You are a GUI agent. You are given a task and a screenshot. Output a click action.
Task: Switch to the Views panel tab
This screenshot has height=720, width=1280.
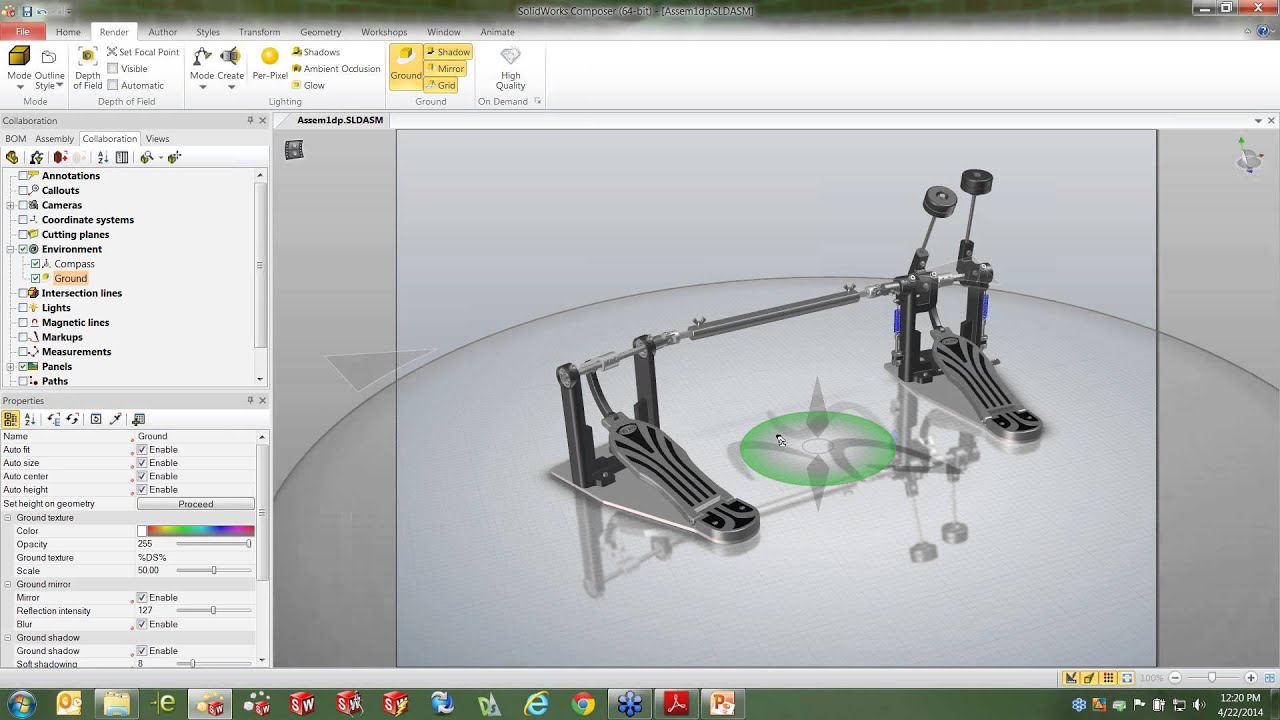tap(157, 139)
